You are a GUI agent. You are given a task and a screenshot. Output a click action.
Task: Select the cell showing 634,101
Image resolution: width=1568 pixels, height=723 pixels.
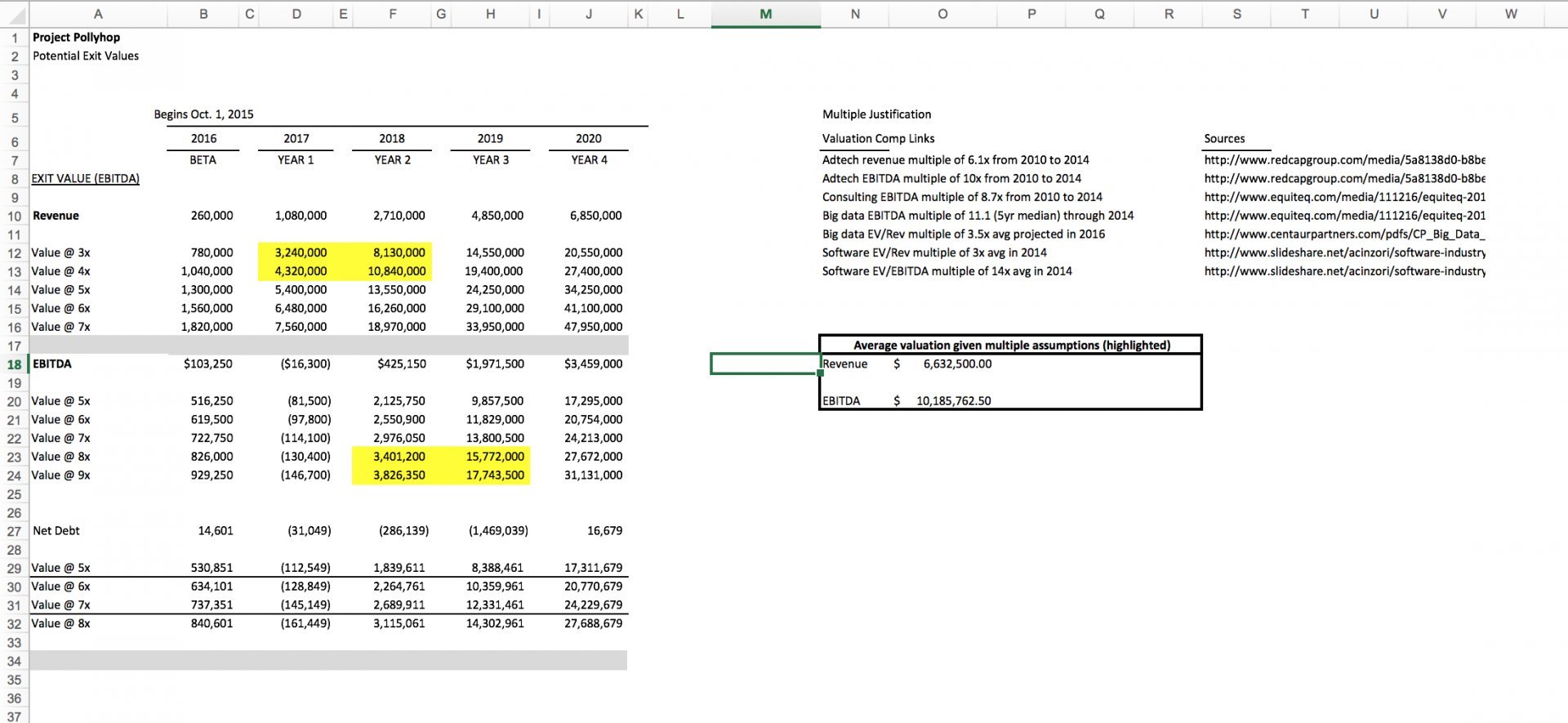point(212,587)
